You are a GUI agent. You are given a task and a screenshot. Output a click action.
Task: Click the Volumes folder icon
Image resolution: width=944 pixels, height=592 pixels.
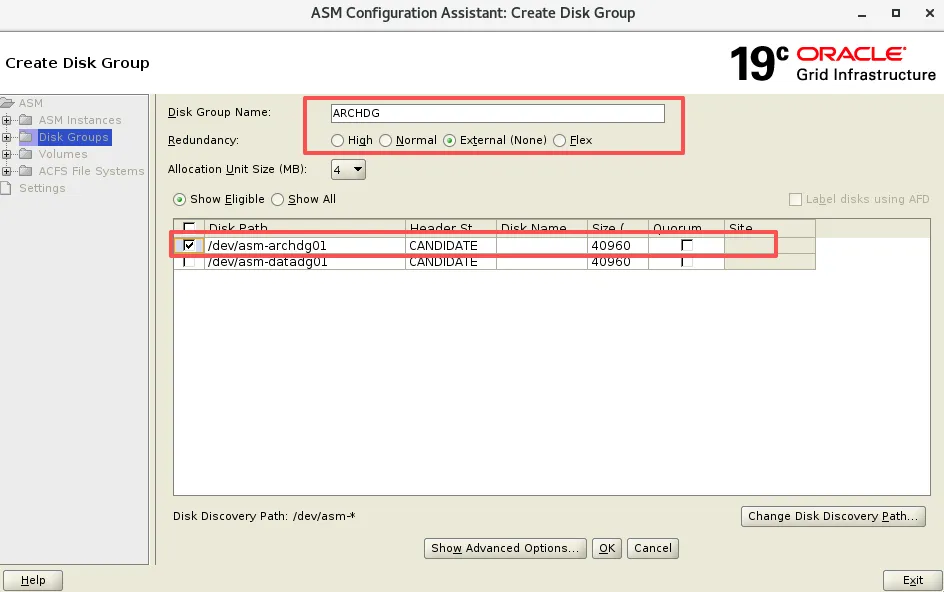[26, 154]
